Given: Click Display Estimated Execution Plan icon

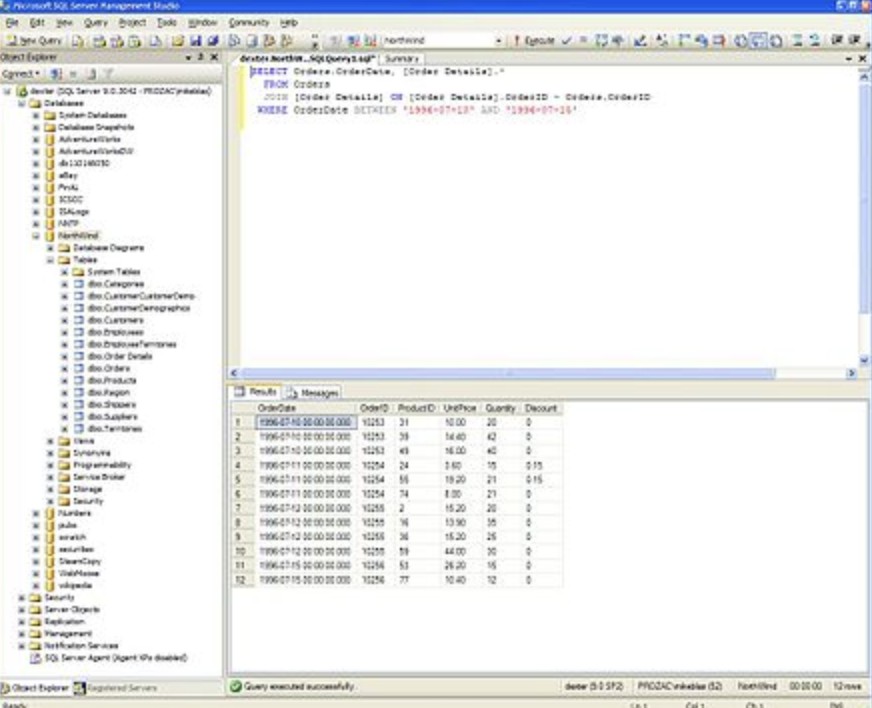Looking at the screenshot, I should tap(601, 40).
